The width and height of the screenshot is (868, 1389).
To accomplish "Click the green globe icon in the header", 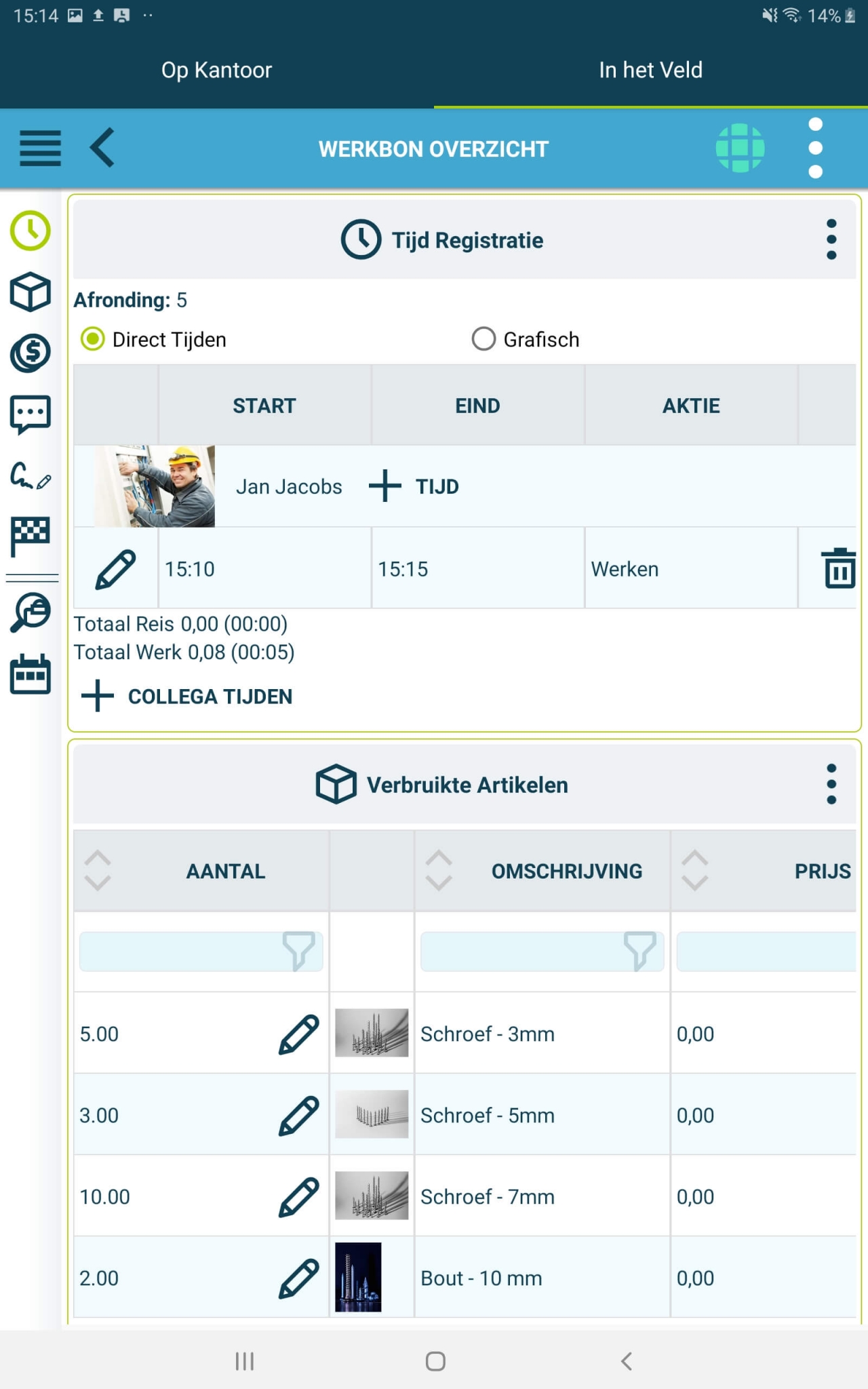I will (741, 148).
